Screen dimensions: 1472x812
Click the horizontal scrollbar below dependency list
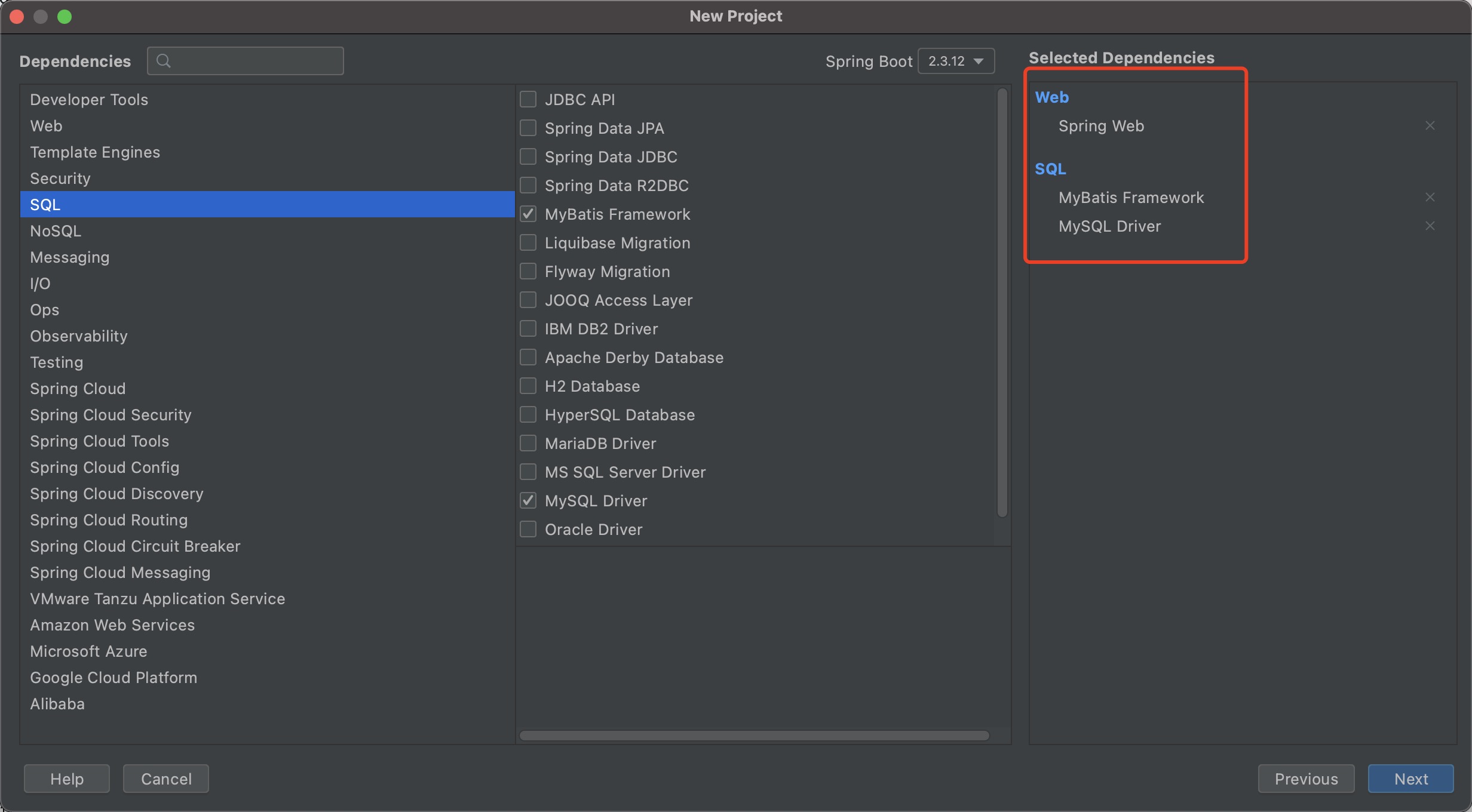[x=754, y=736]
